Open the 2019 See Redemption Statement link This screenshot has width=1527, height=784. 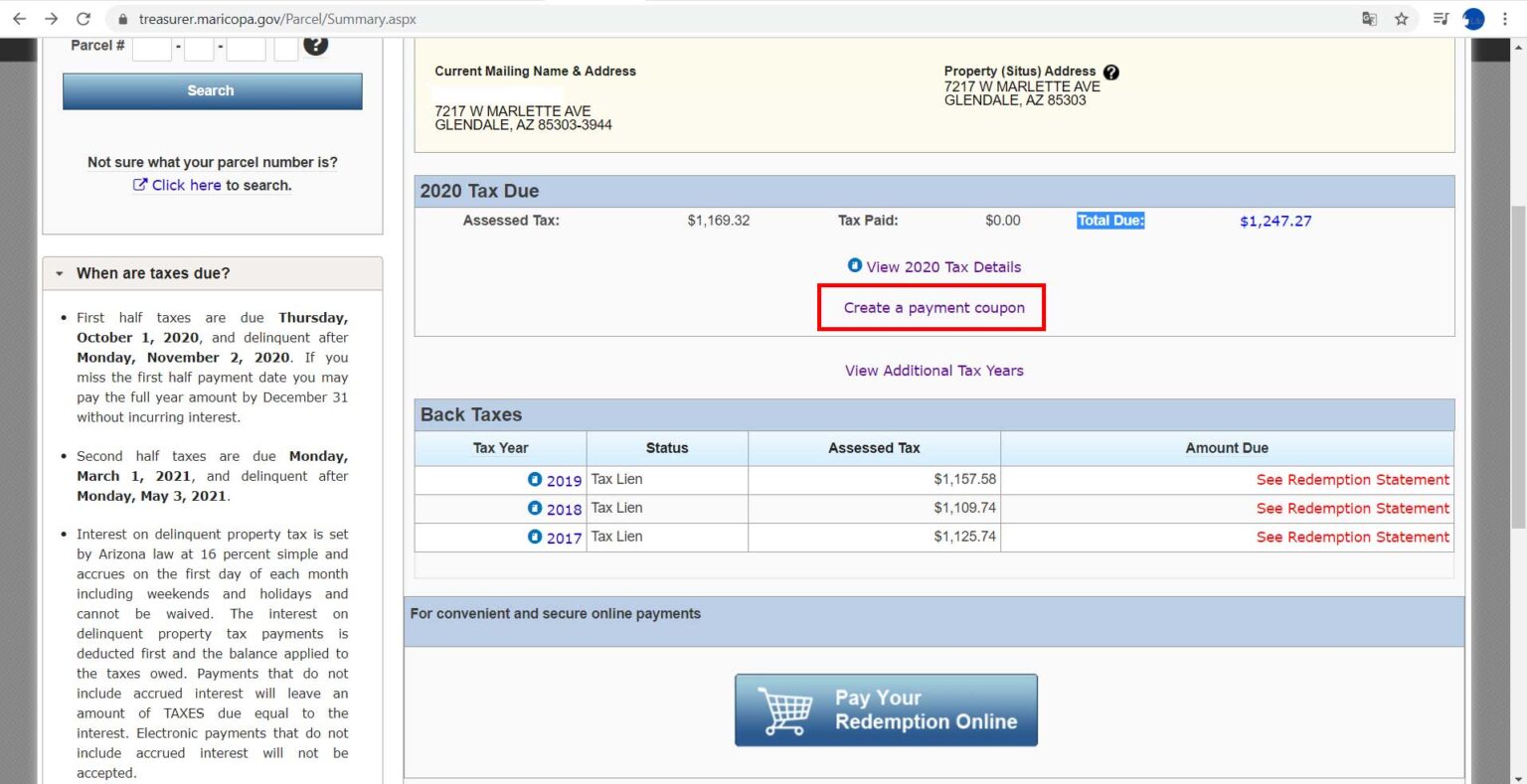[1352, 480]
